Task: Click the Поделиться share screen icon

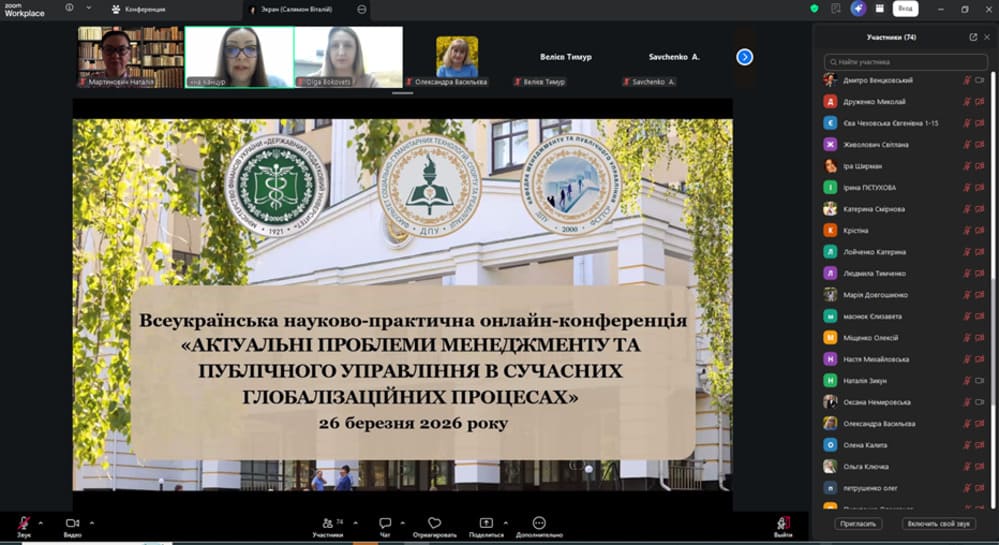Action: pos(485,523)
